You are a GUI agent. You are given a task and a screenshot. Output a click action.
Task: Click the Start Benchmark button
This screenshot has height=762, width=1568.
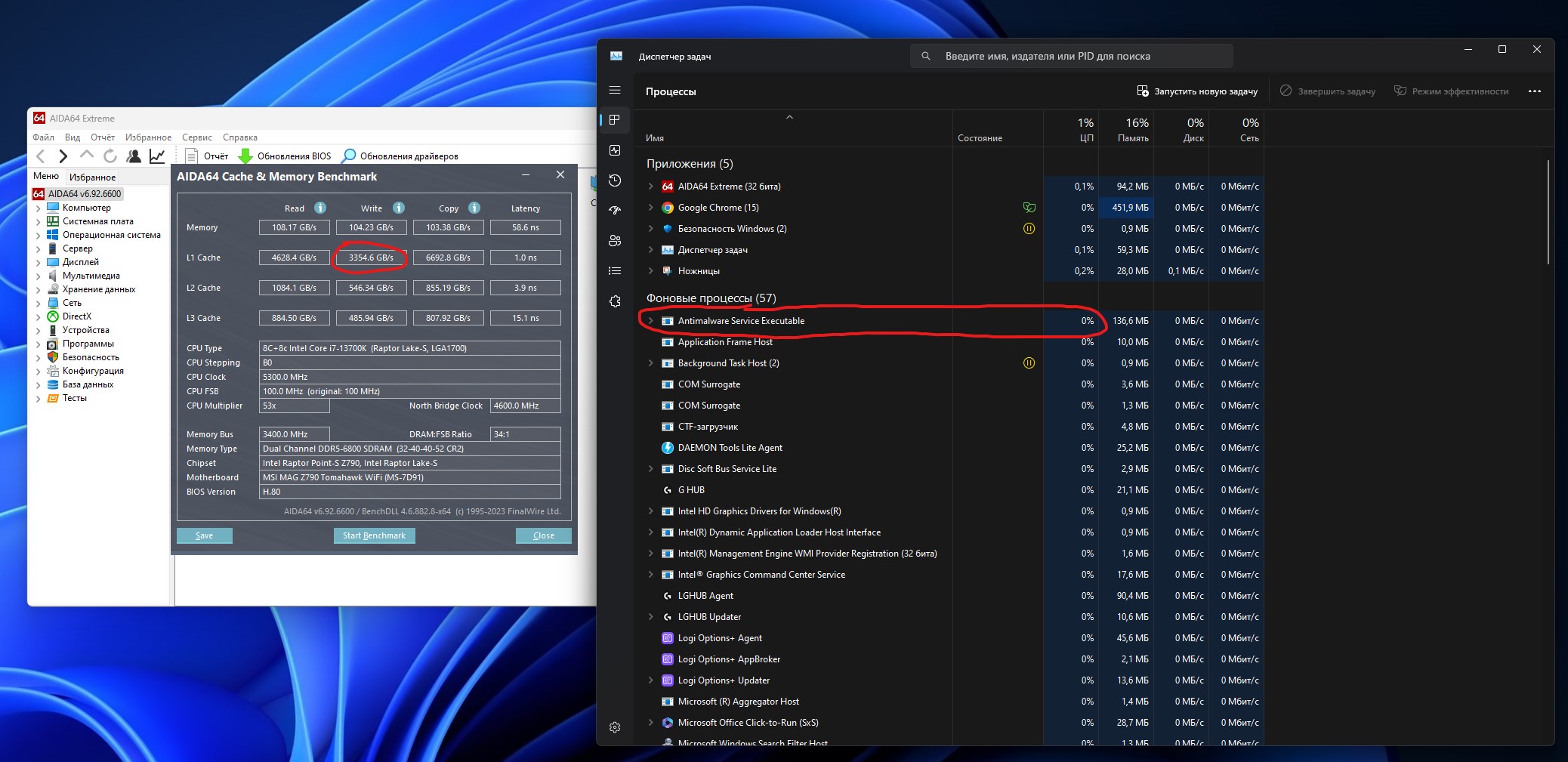pos(374,535)
